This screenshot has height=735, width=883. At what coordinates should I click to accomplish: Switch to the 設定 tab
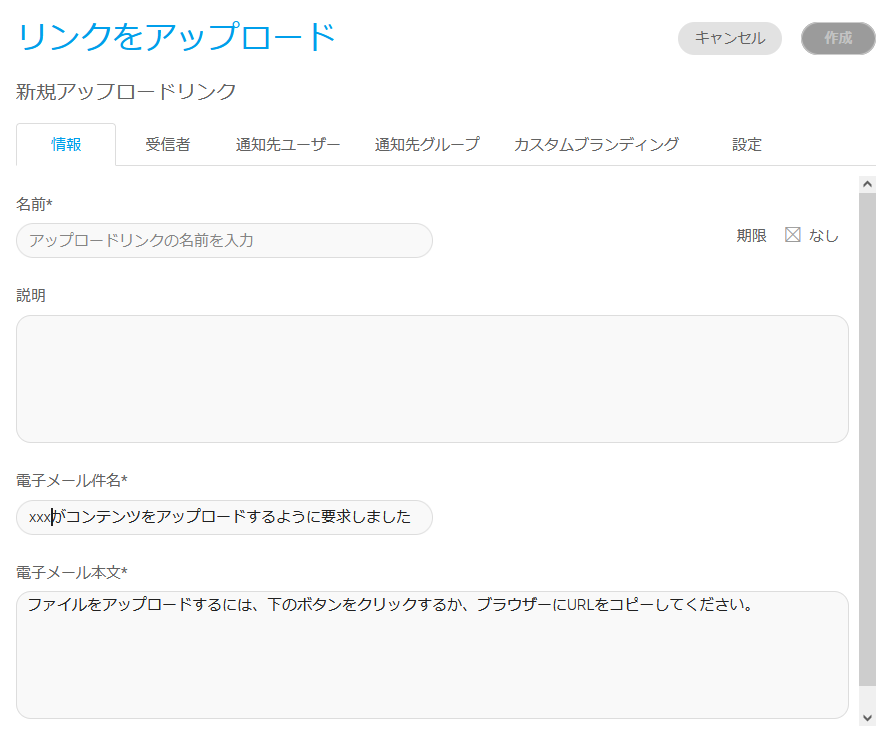tap(746, 144)
